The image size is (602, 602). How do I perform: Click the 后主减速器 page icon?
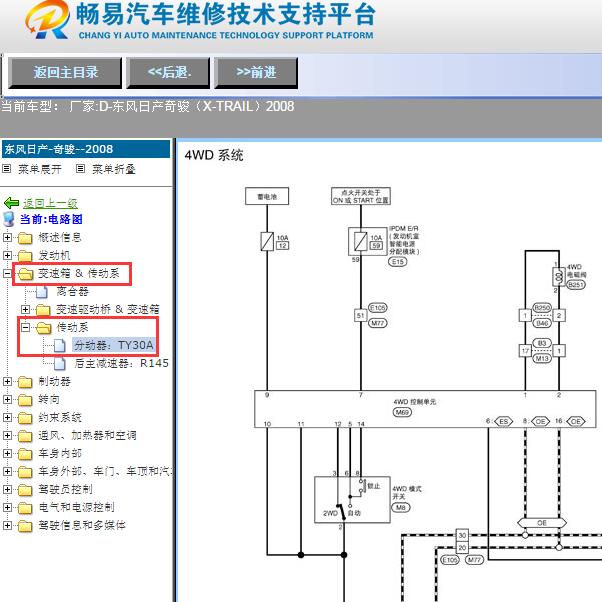pyautogui.click(x=60, y=364)
